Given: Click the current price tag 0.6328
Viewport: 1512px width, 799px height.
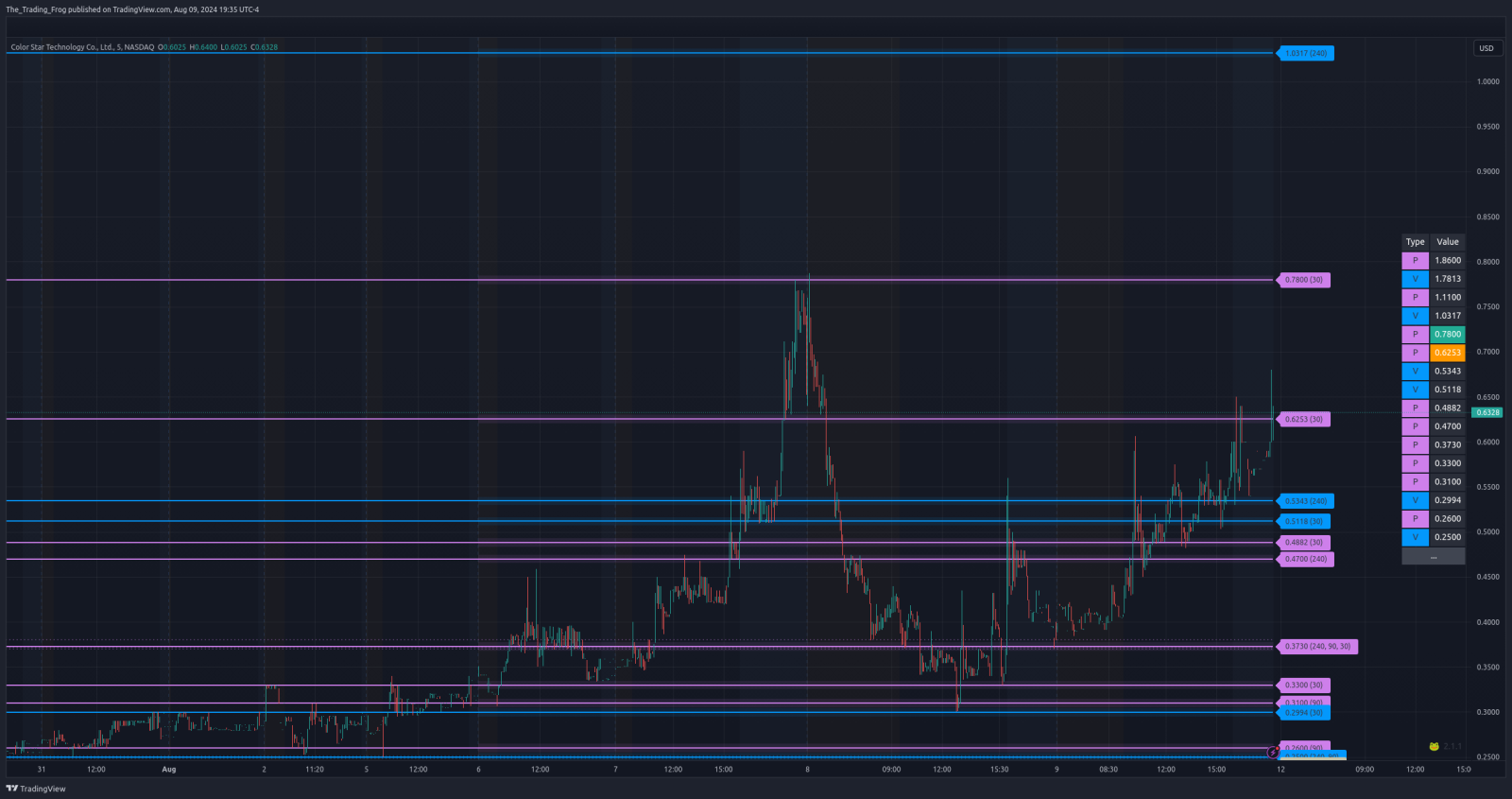Looking at the screenshot, I should [1488, 412].
